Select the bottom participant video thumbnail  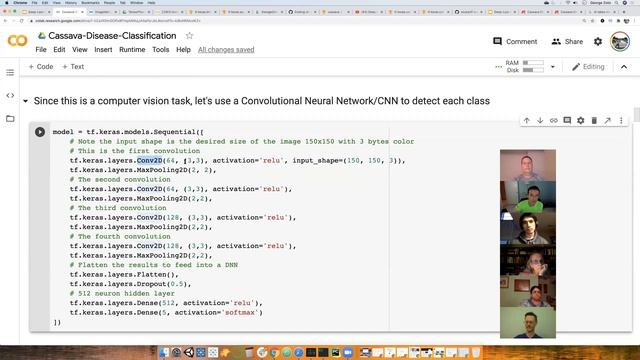pyautogui.click(x=528, y=322)
